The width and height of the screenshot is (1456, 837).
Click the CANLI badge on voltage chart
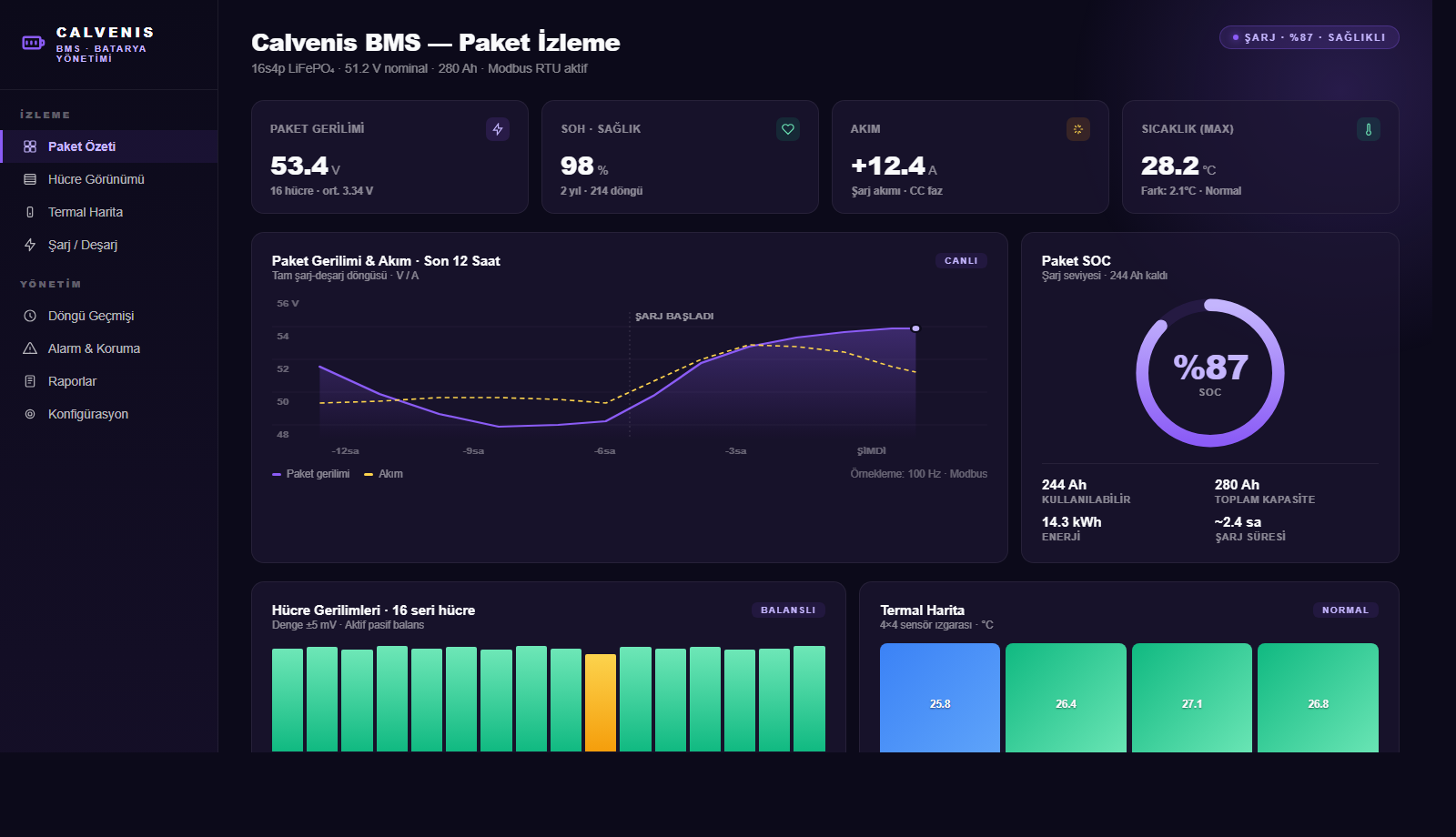click(x=961, y=261)
